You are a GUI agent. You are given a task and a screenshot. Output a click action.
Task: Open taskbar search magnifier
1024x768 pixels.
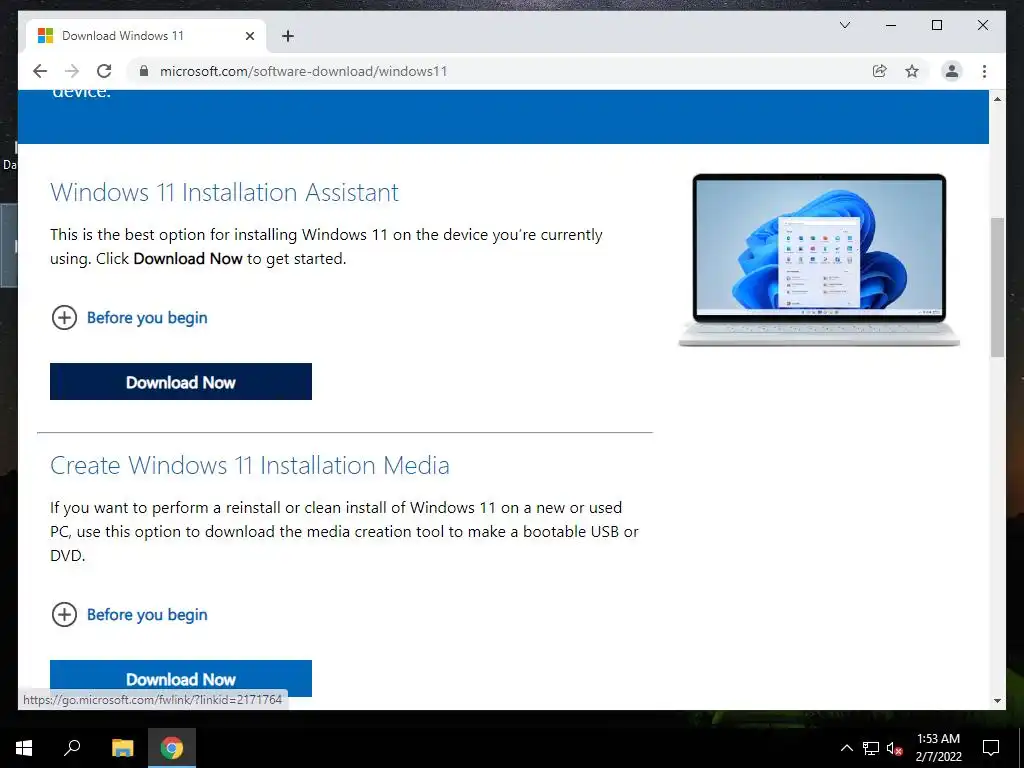pos(72,748)
